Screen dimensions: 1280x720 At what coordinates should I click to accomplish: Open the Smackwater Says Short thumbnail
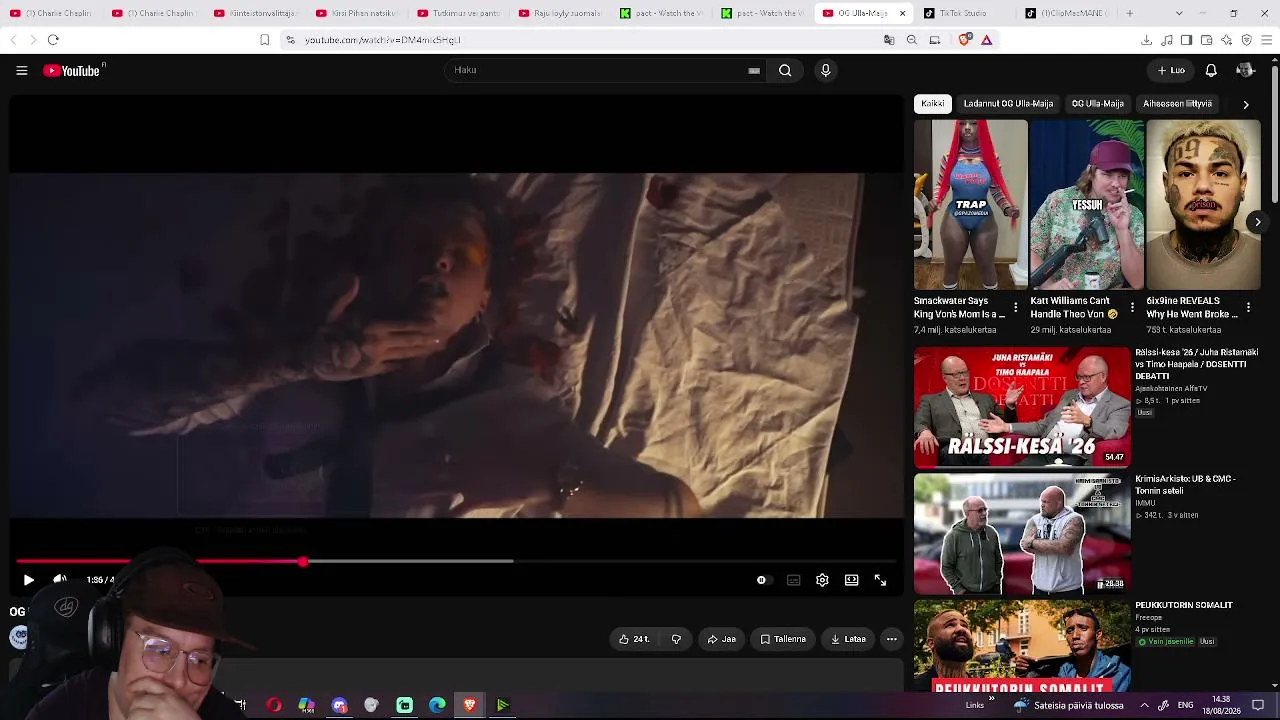(x=970, y=205)
